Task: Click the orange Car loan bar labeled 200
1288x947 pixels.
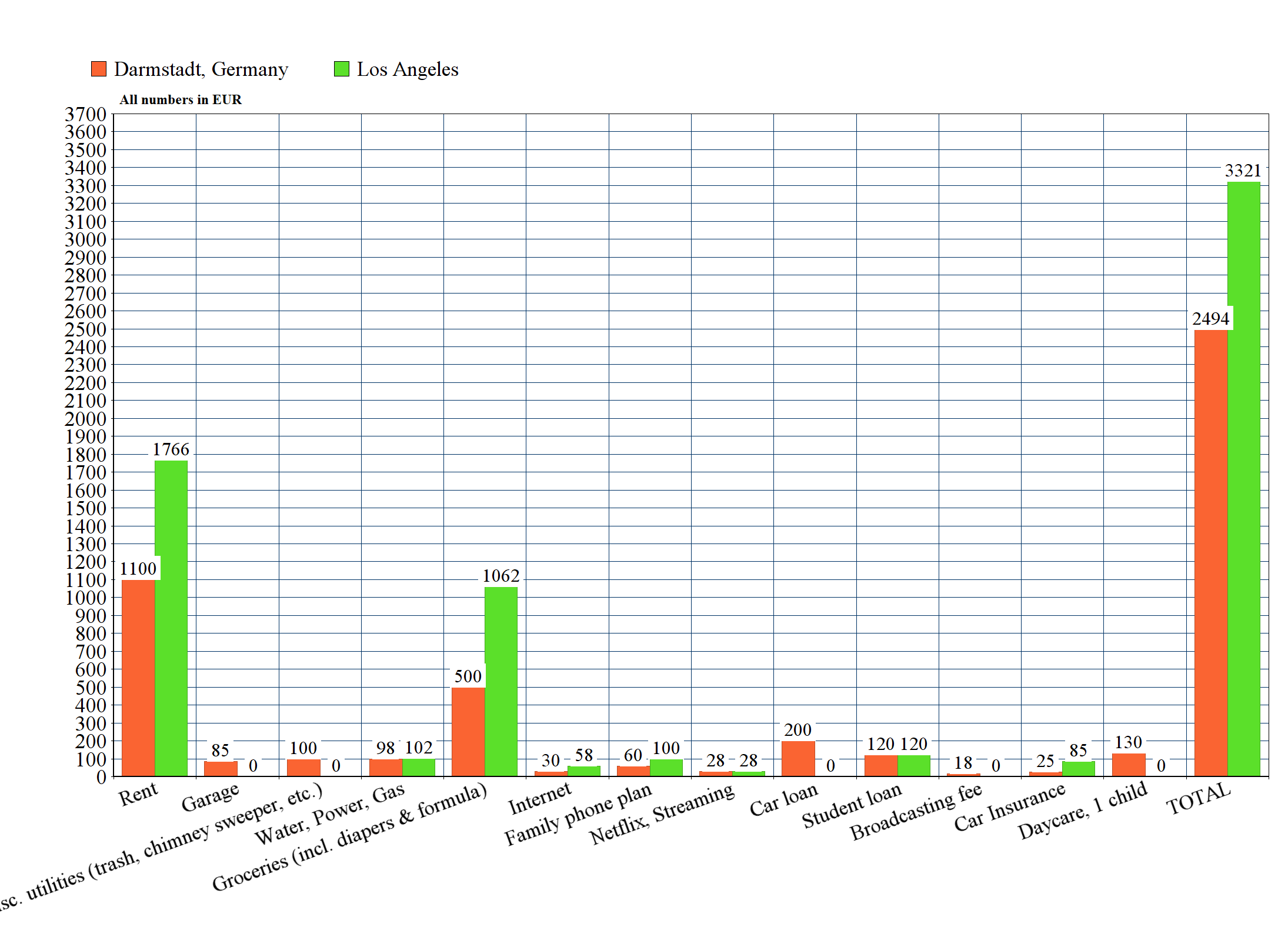Action: pyautogui.click(x=798, y=759)
